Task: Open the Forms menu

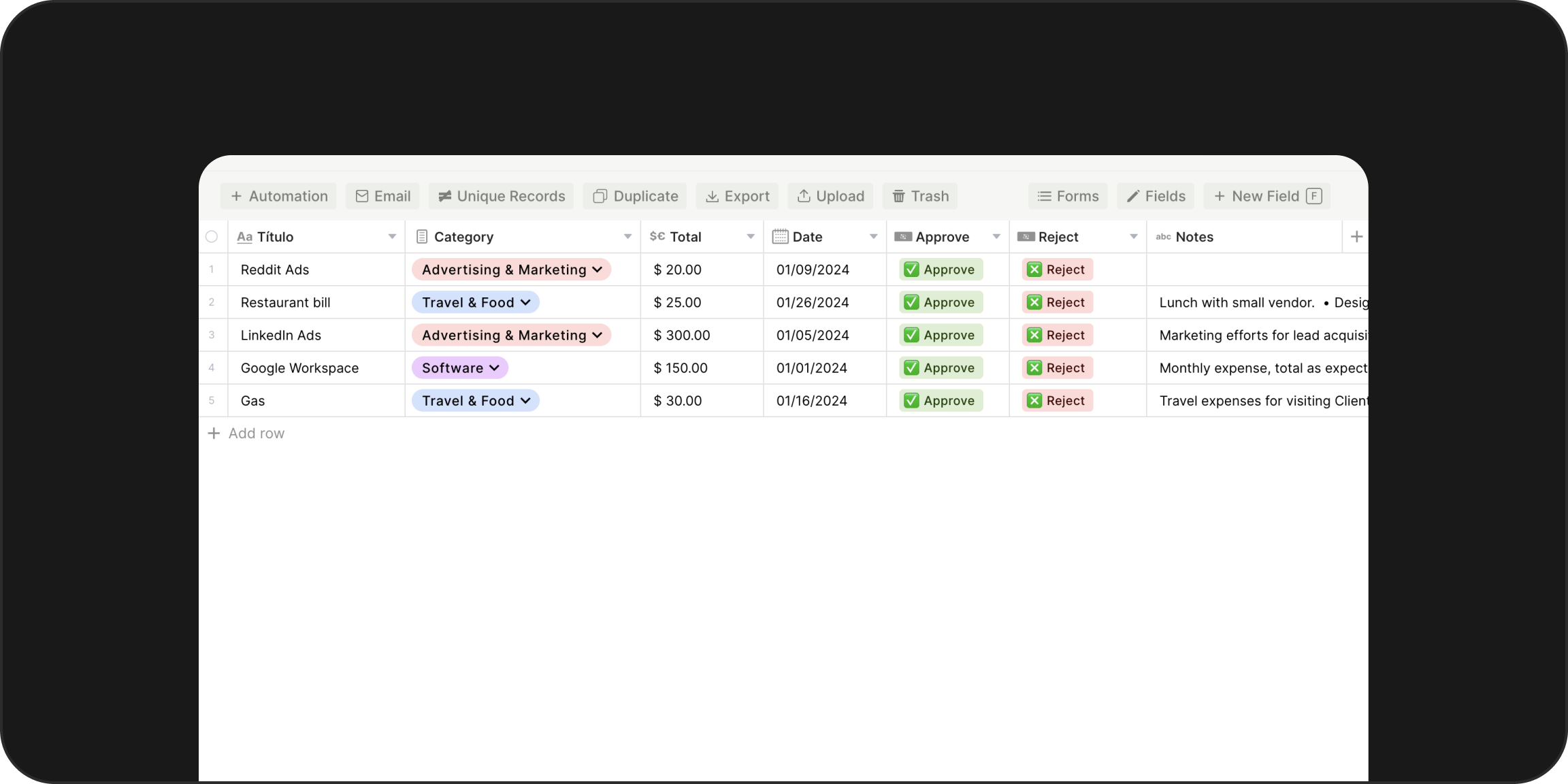Action: pyautogui.click(x=1068, y=196)
